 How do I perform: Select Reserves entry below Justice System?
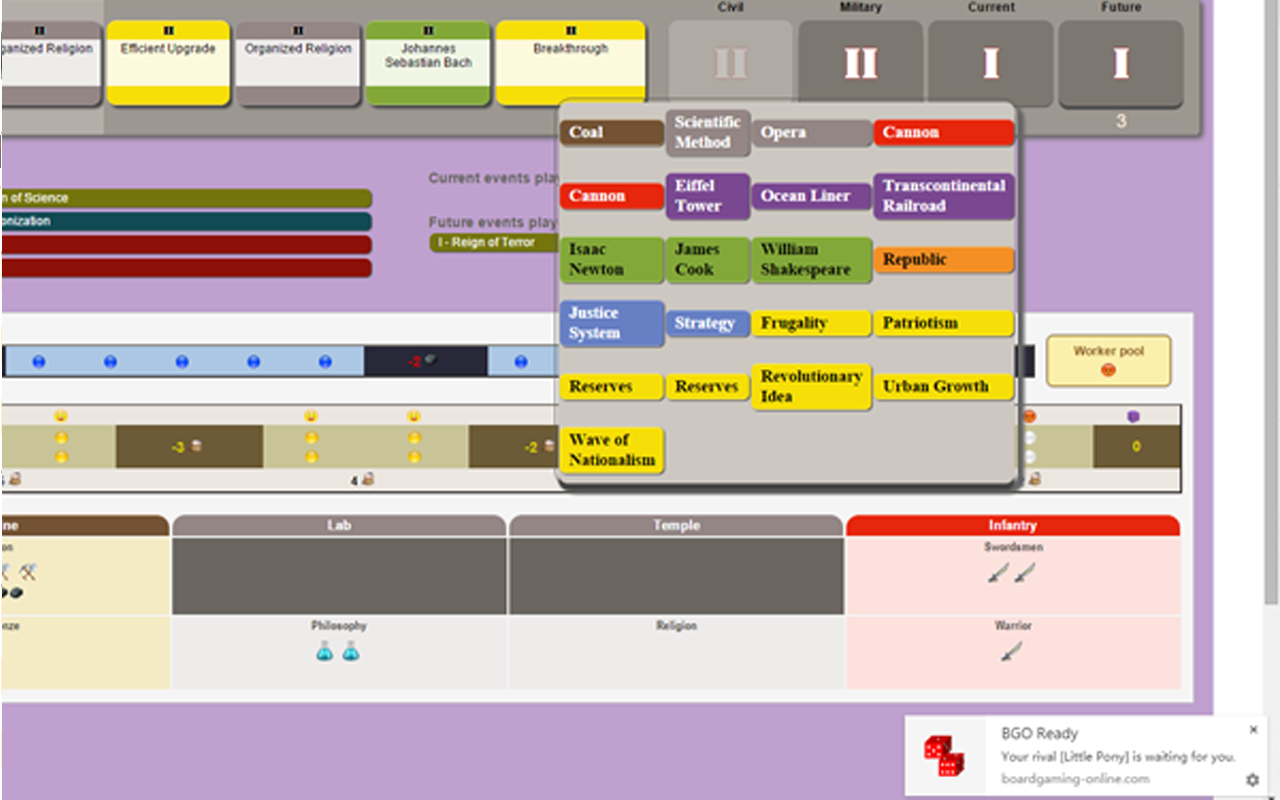point(611,387)
